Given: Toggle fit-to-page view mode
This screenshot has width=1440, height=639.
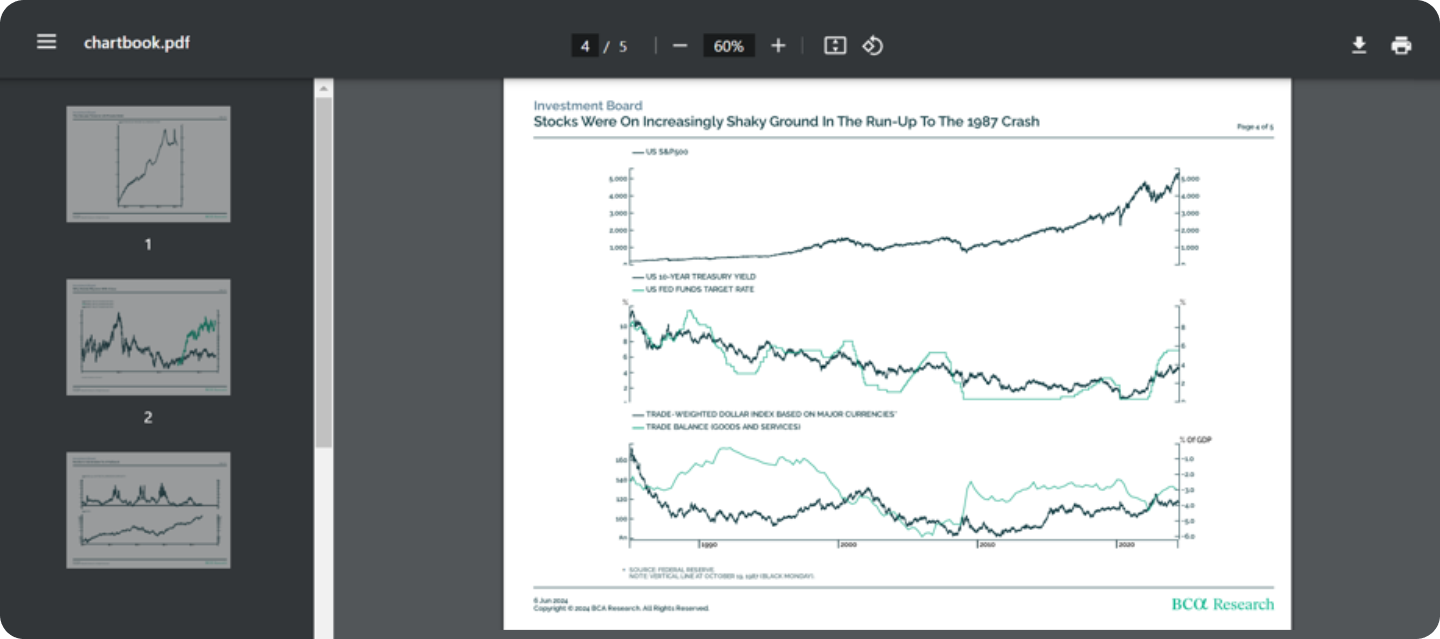Looking at the screenshot, I should click(x=834, y=45).
